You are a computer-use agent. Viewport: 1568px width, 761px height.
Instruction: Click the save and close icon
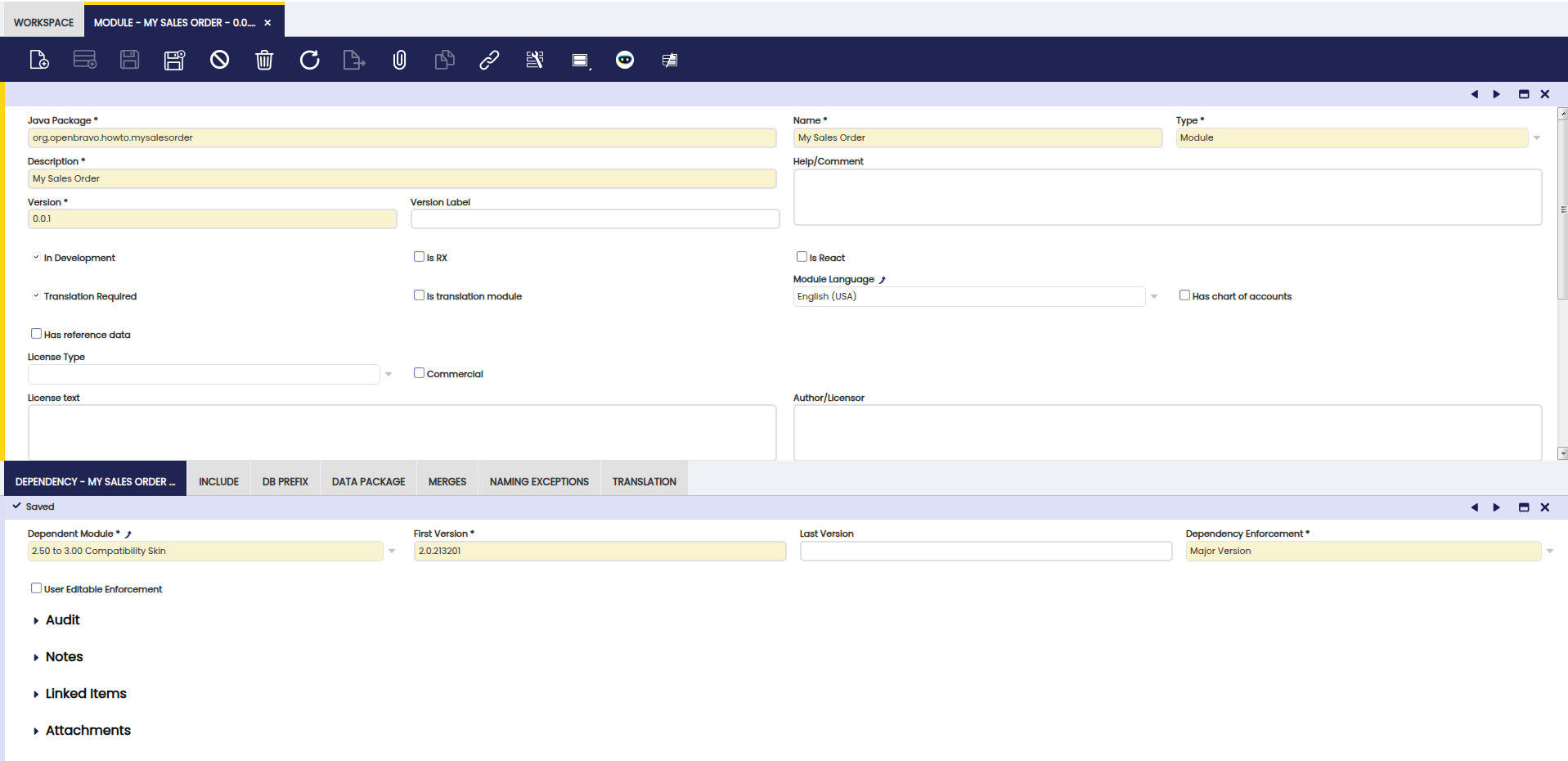[x=174, y=60]
